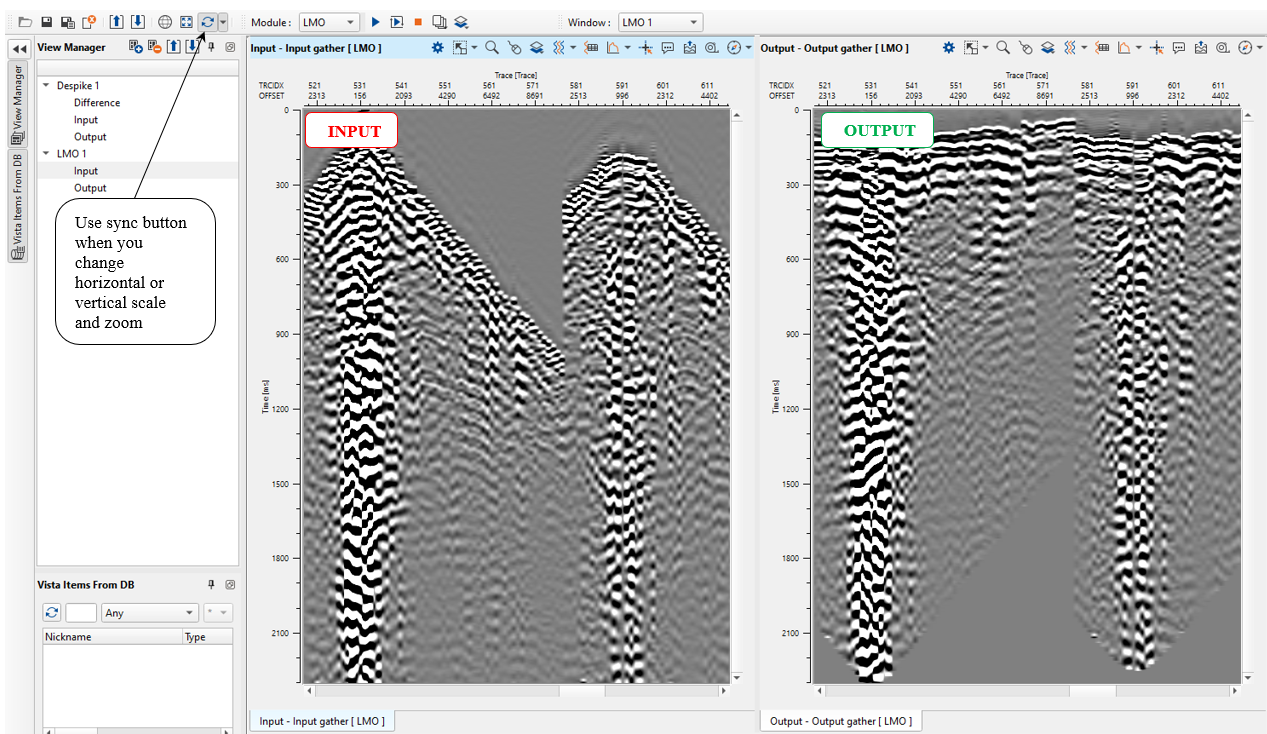Screen dimensions: 1267x734
Task: Refresh Vista Items From DB list
Action: coord(52,613)
